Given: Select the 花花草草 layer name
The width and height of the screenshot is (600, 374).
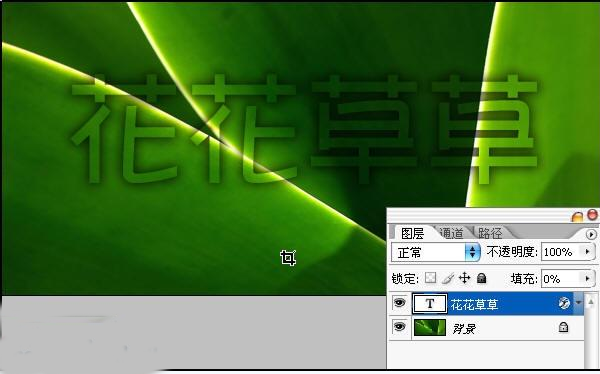Looking at the screenshot, I should click(x=474, y=305).
